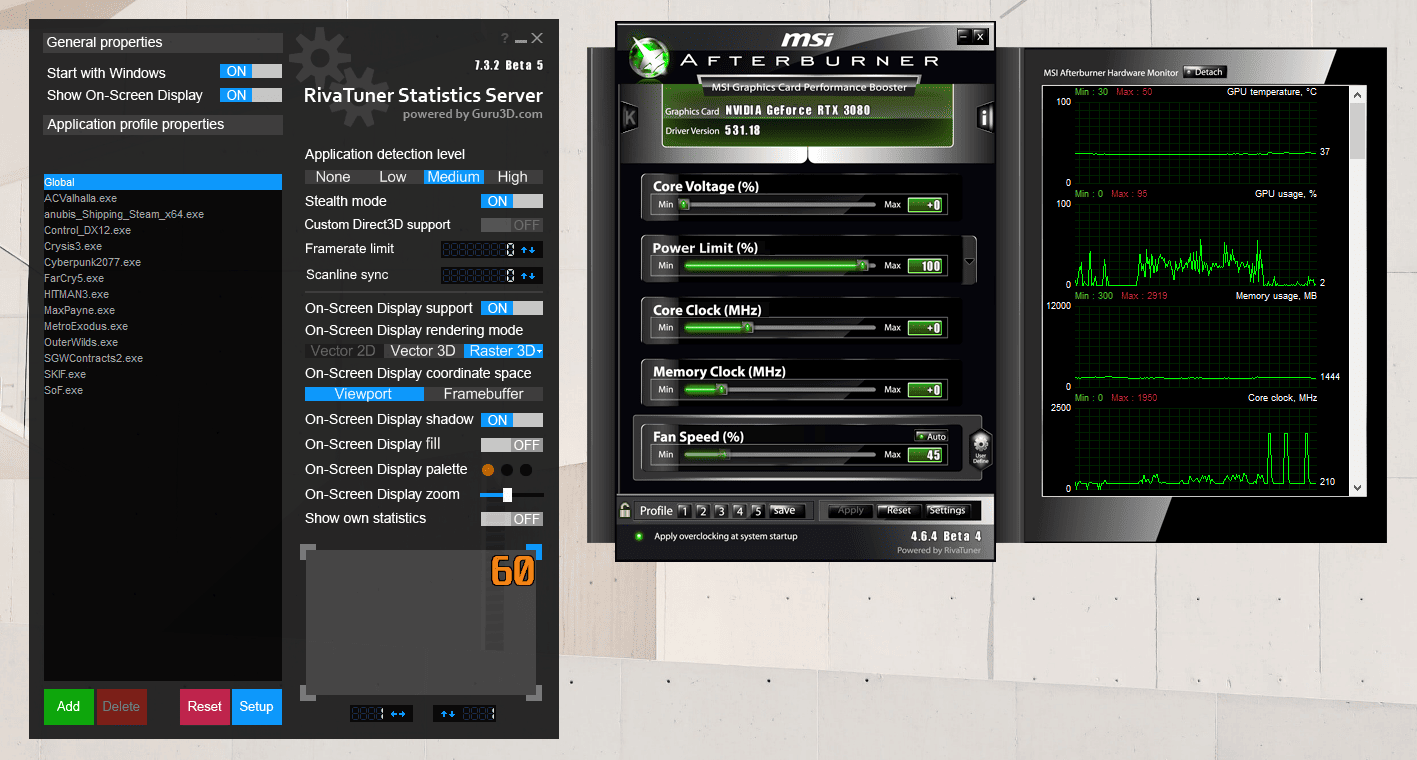Enable On-Screen Display fill

tap(512, 445)
